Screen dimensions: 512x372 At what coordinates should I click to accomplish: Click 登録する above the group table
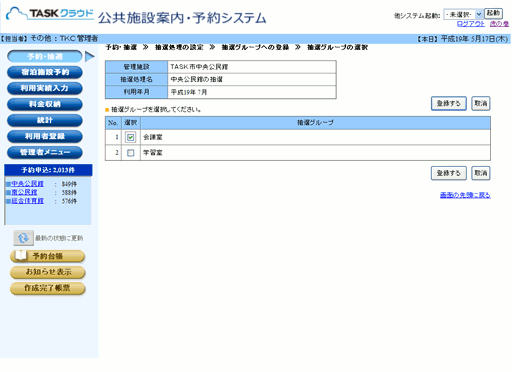point(449,103)
